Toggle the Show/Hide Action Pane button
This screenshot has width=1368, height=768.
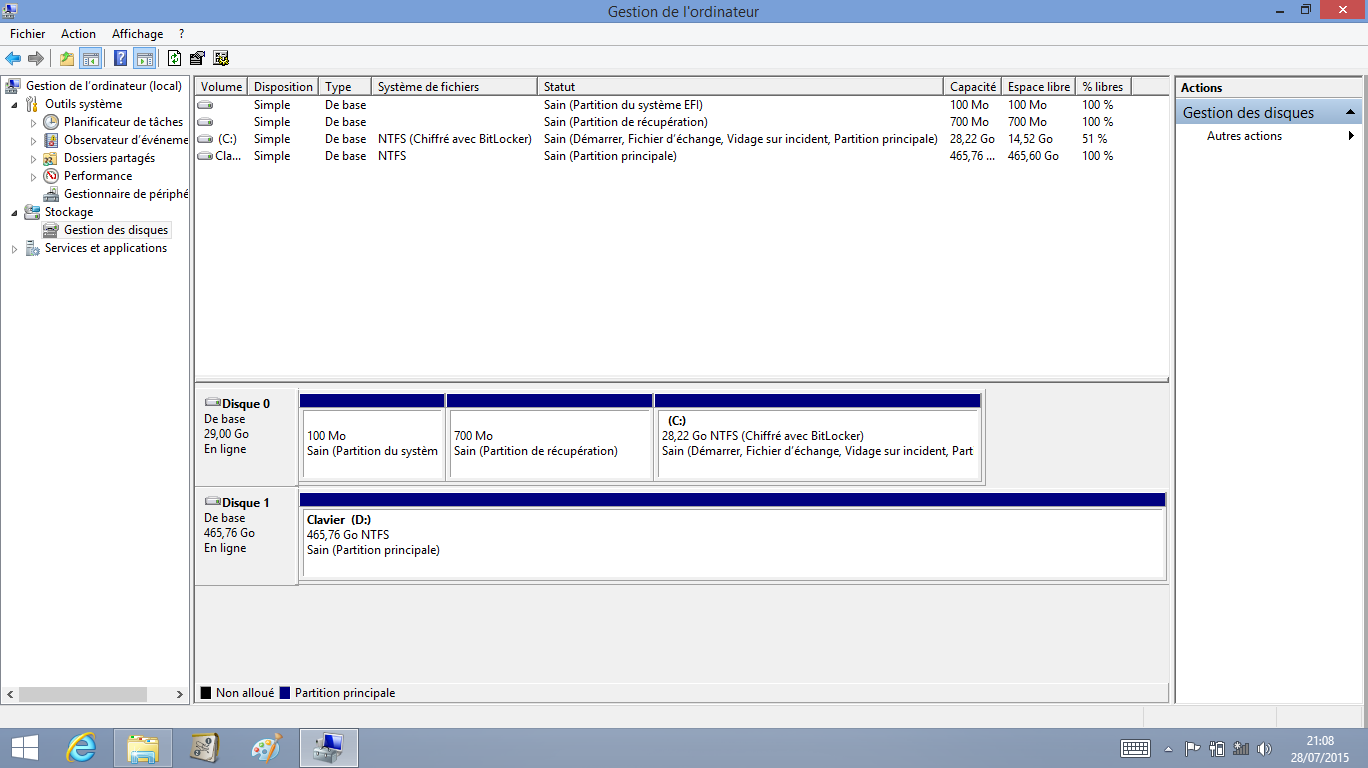(x=144, y=58)
